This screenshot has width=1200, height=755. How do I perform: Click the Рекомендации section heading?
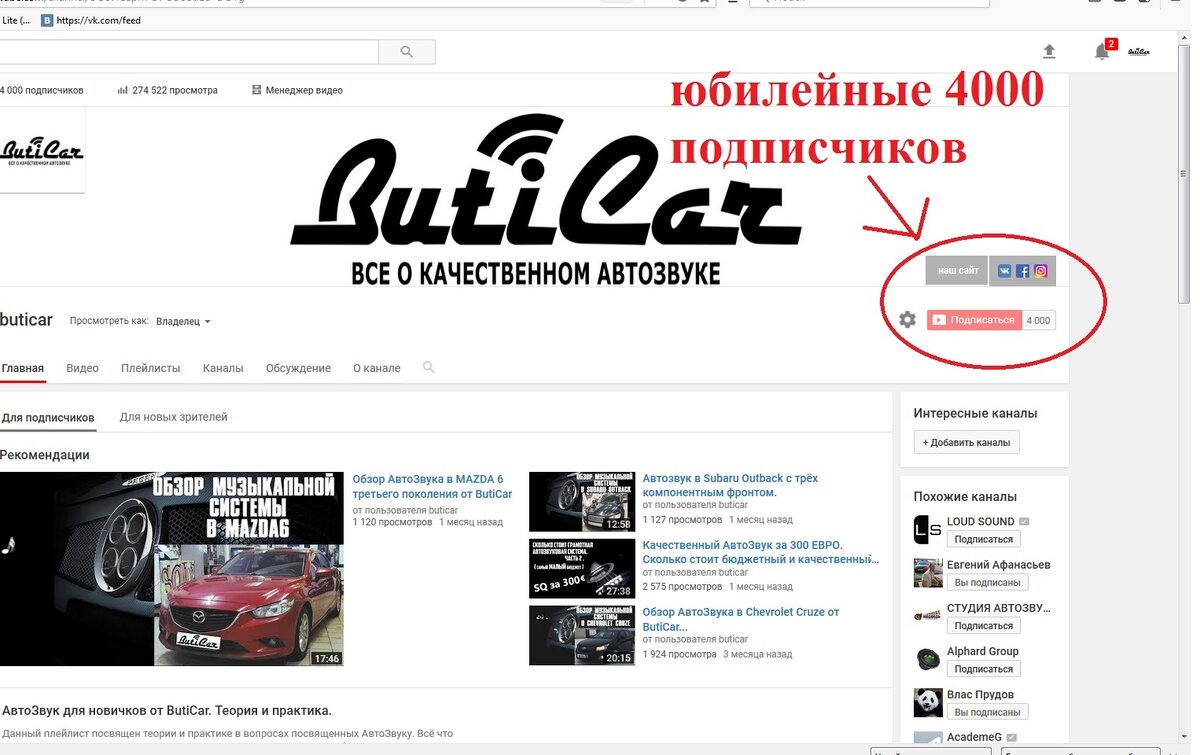(45, 455)
